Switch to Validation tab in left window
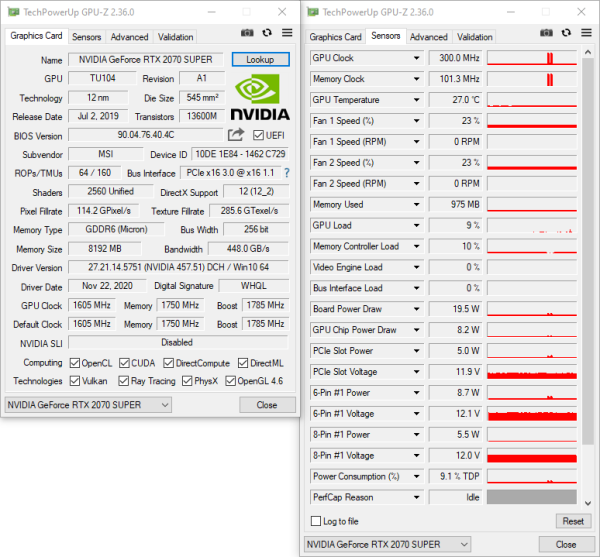The width and height of the screenshot is (600, 557). [x=175, y=37]
